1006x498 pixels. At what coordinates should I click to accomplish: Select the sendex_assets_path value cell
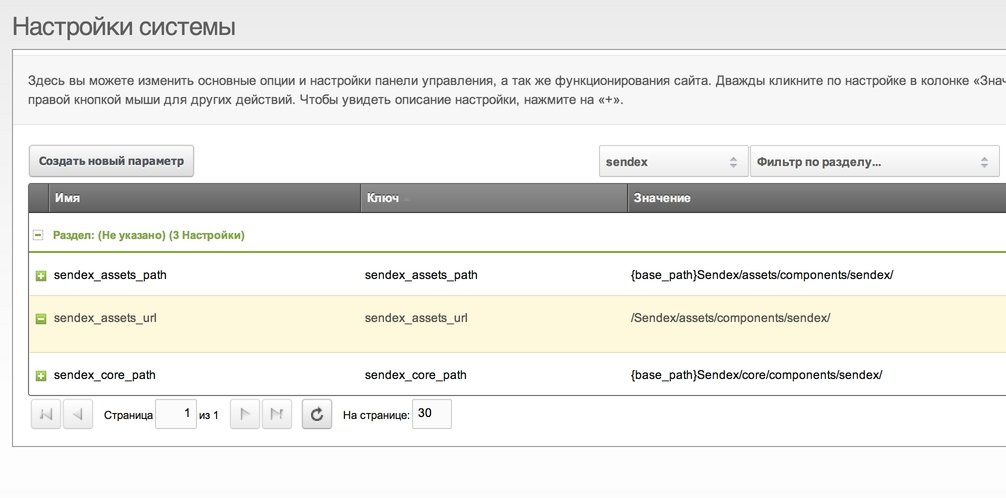761,274
